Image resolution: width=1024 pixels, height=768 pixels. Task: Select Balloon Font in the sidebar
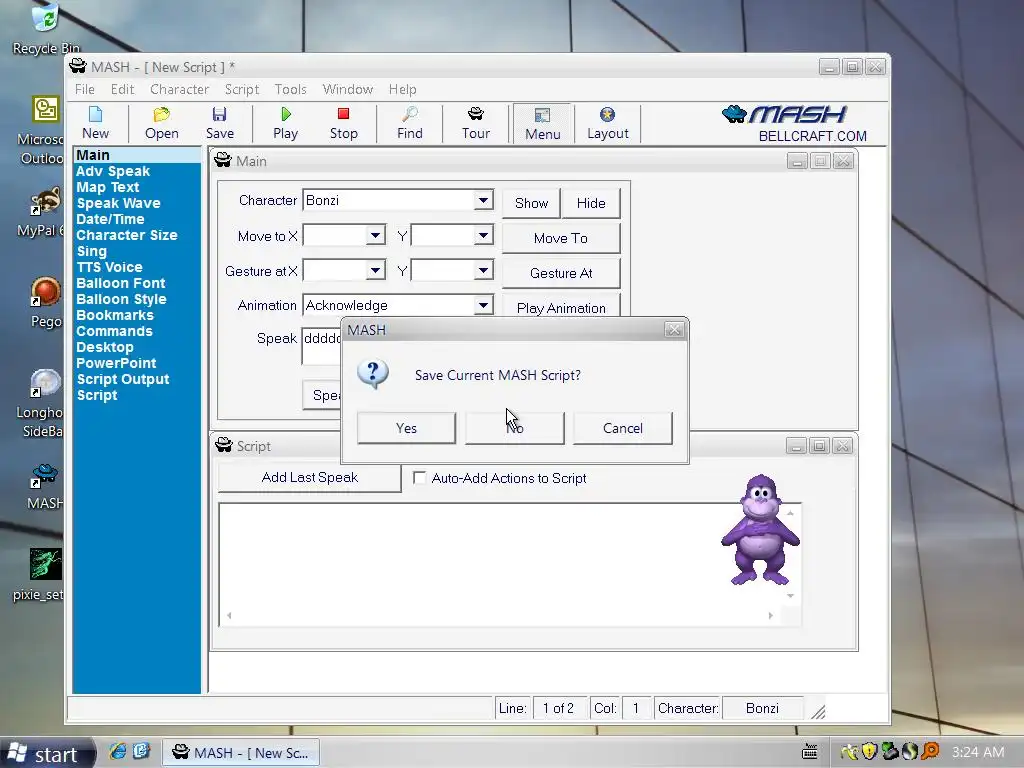[121, 283]
